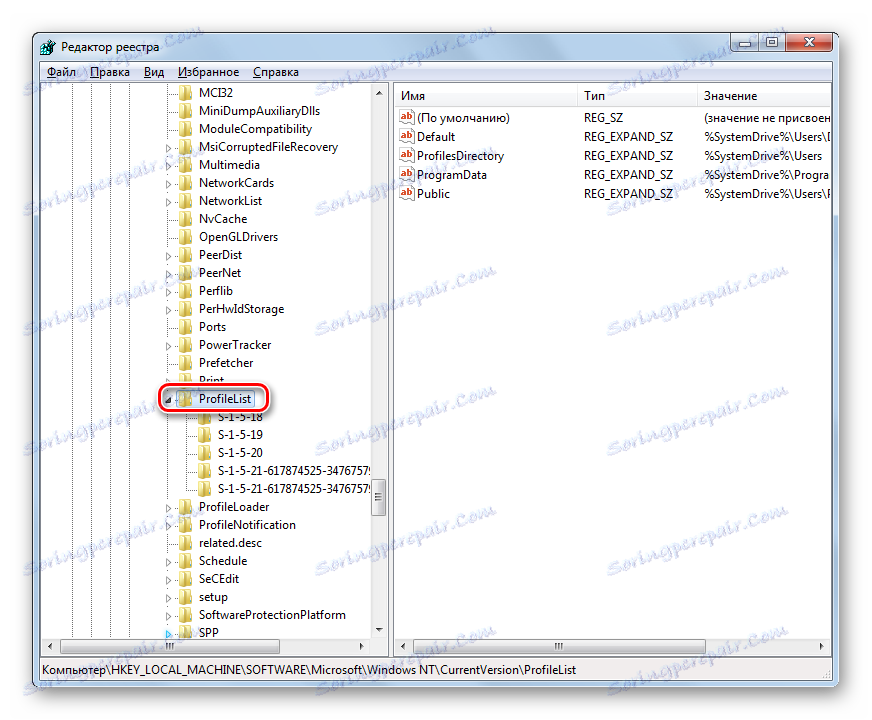872x720 pixels.
Task: Click the NvCache folder icon
Action: pos(186,219)
